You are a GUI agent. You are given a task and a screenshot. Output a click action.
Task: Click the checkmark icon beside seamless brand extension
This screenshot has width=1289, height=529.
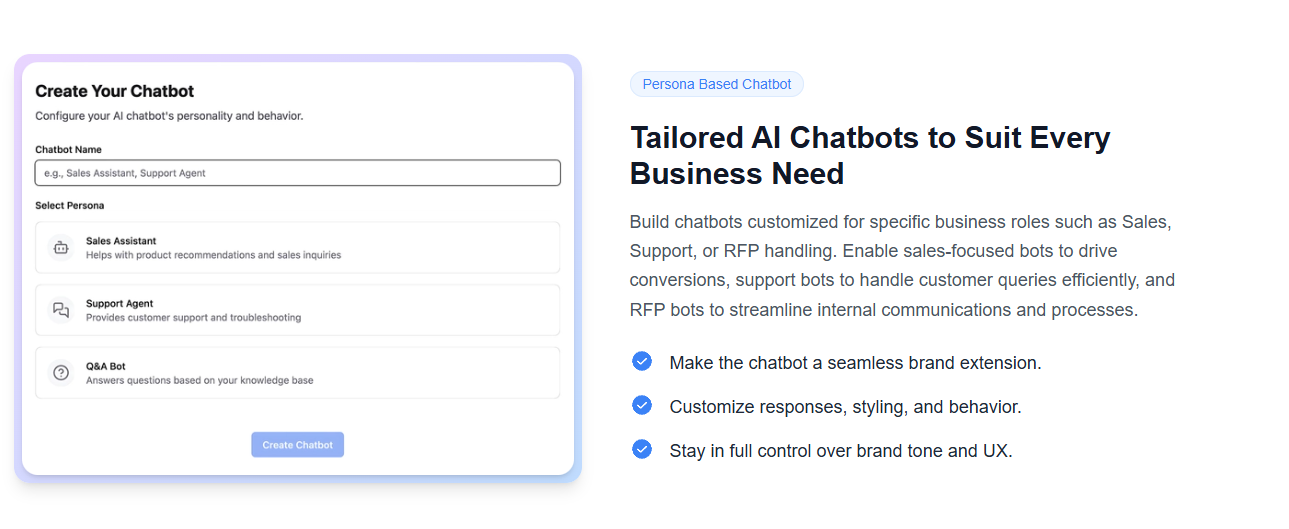pos(642,361)
